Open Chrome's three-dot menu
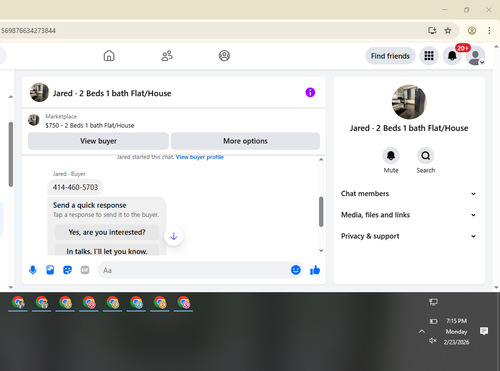The height and width of the screenshot is (371, 500). [489, 31]
